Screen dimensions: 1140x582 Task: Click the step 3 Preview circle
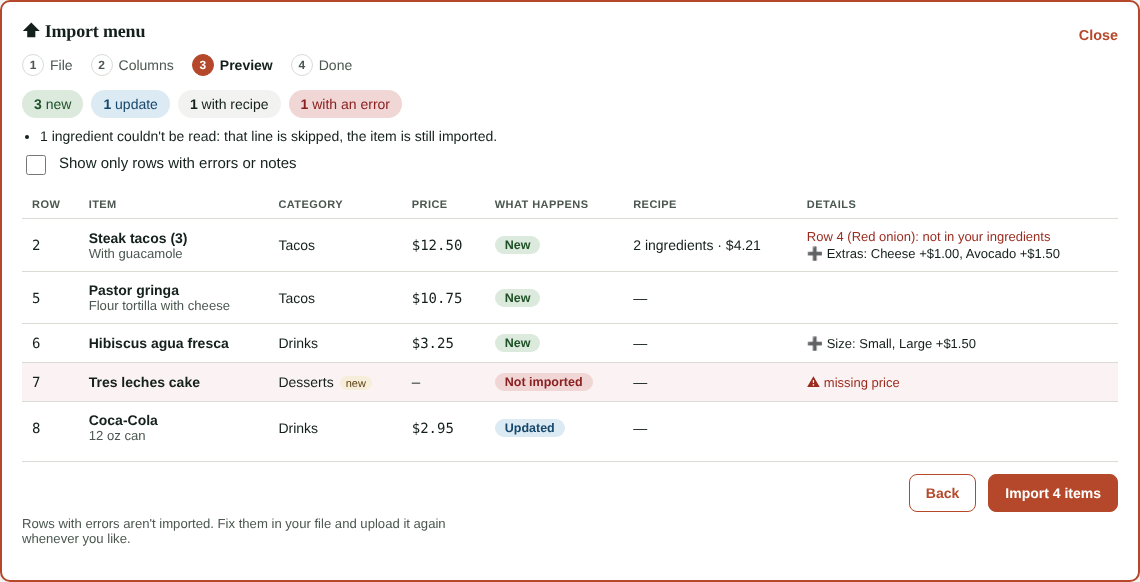coord(203,65)
